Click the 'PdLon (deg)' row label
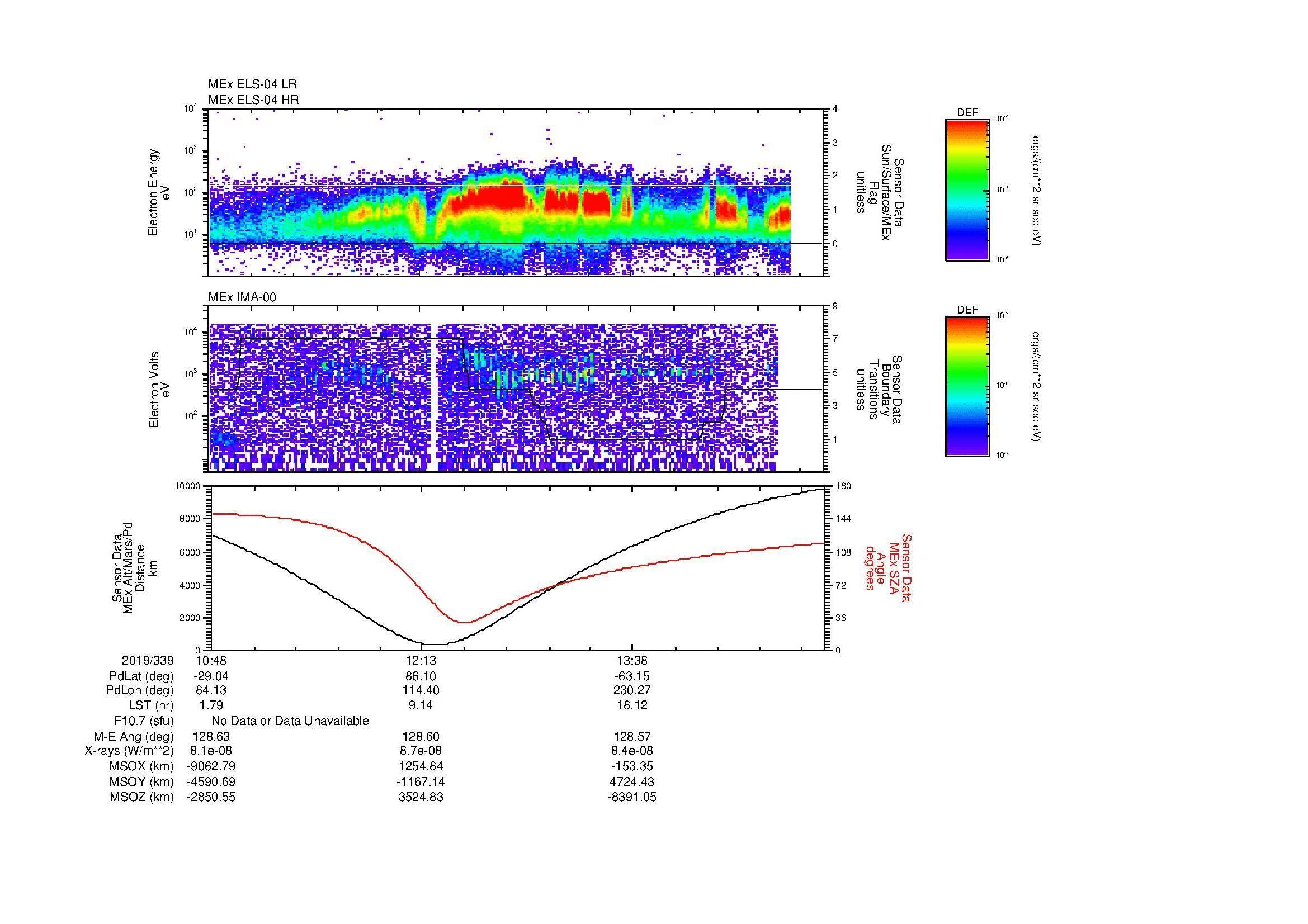 140,690
